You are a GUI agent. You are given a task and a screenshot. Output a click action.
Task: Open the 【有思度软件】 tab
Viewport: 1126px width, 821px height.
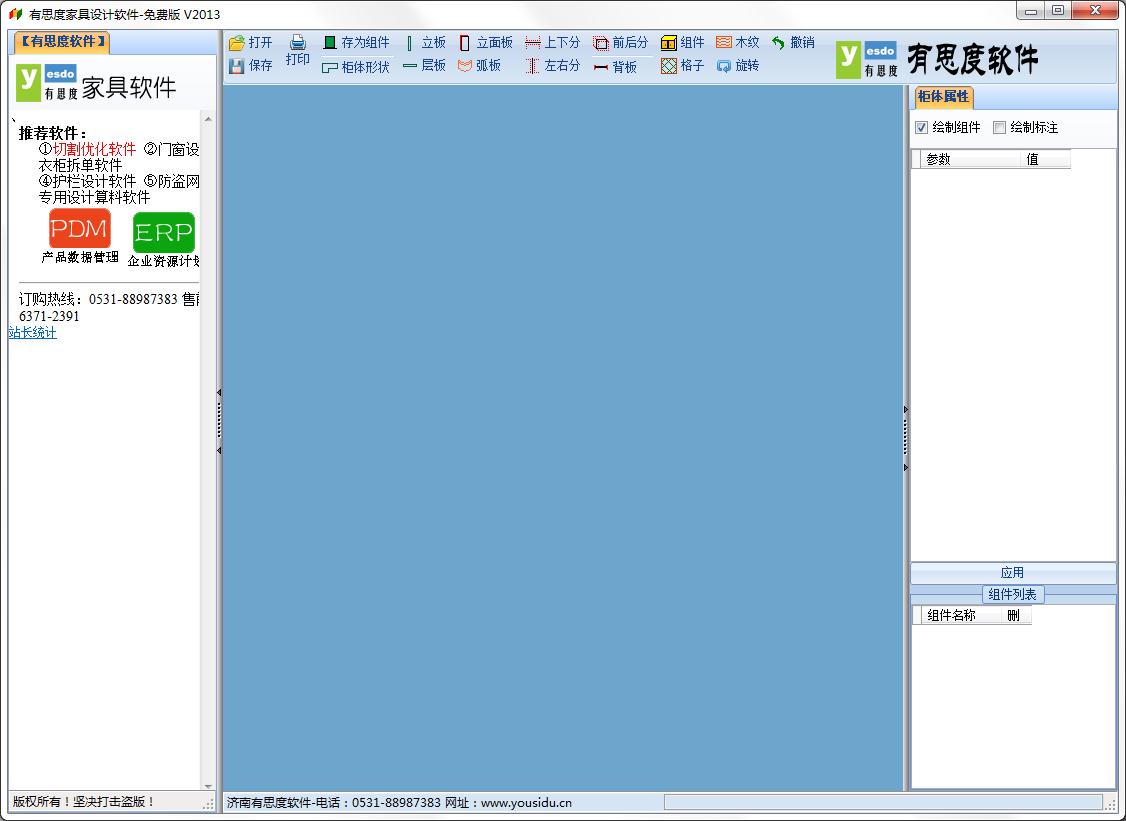62,42
